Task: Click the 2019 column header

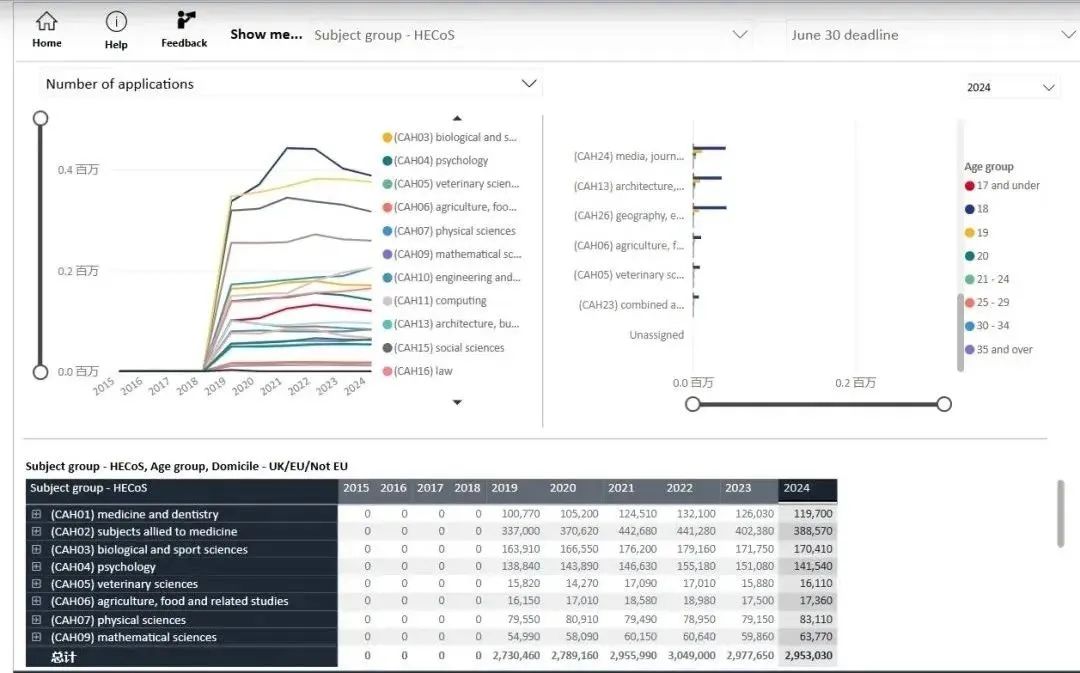Action: pyautogui.click(x=514, y=488)
